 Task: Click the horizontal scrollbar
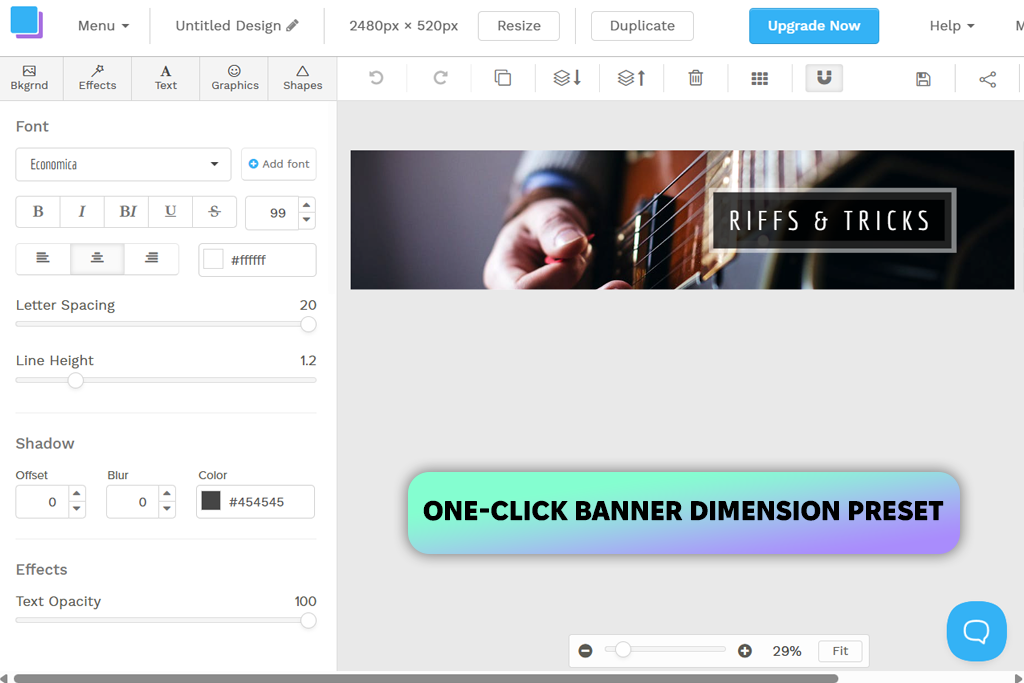point(426,678)
